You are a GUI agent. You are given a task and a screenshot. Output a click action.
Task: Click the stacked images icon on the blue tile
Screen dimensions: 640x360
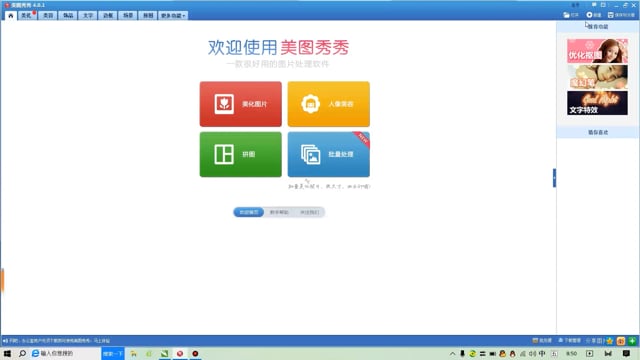pos(311,154)
